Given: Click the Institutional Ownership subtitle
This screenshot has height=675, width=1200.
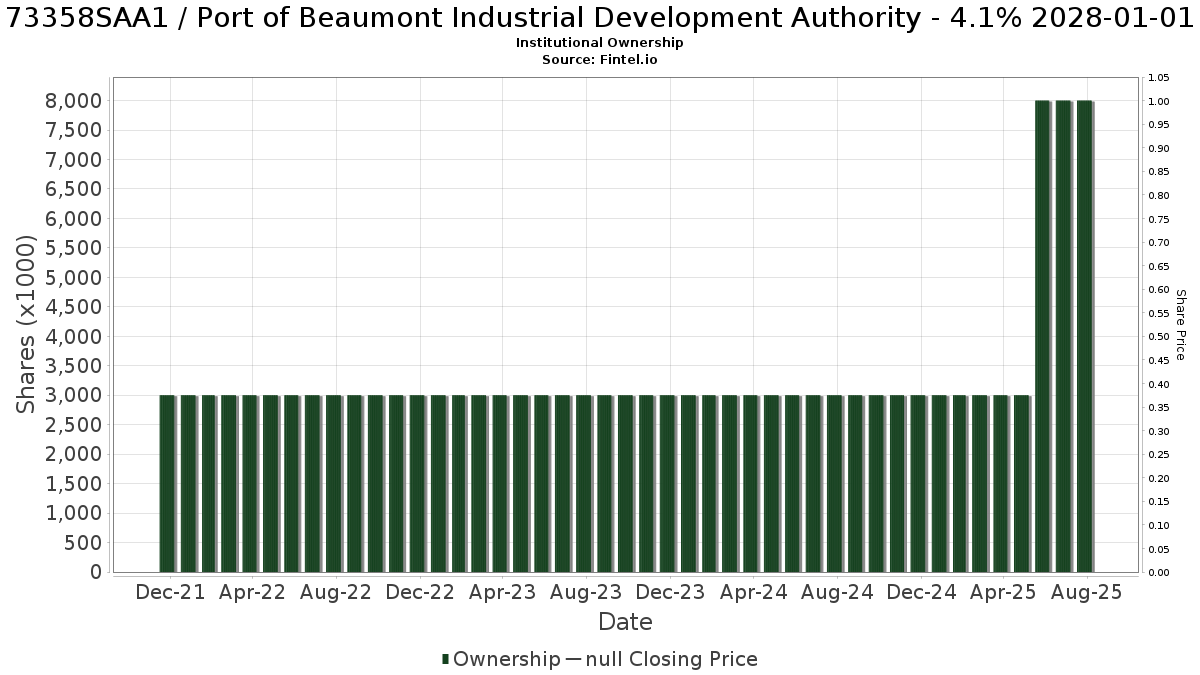Looking at the screenshot, I should point(600,43).
